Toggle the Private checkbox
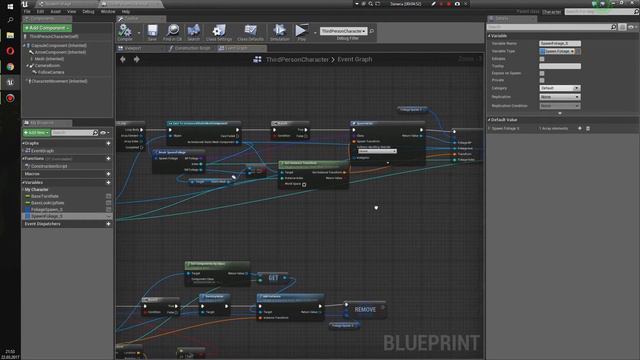640x360 pixels. pyautogui.click(x=542, y=80)
